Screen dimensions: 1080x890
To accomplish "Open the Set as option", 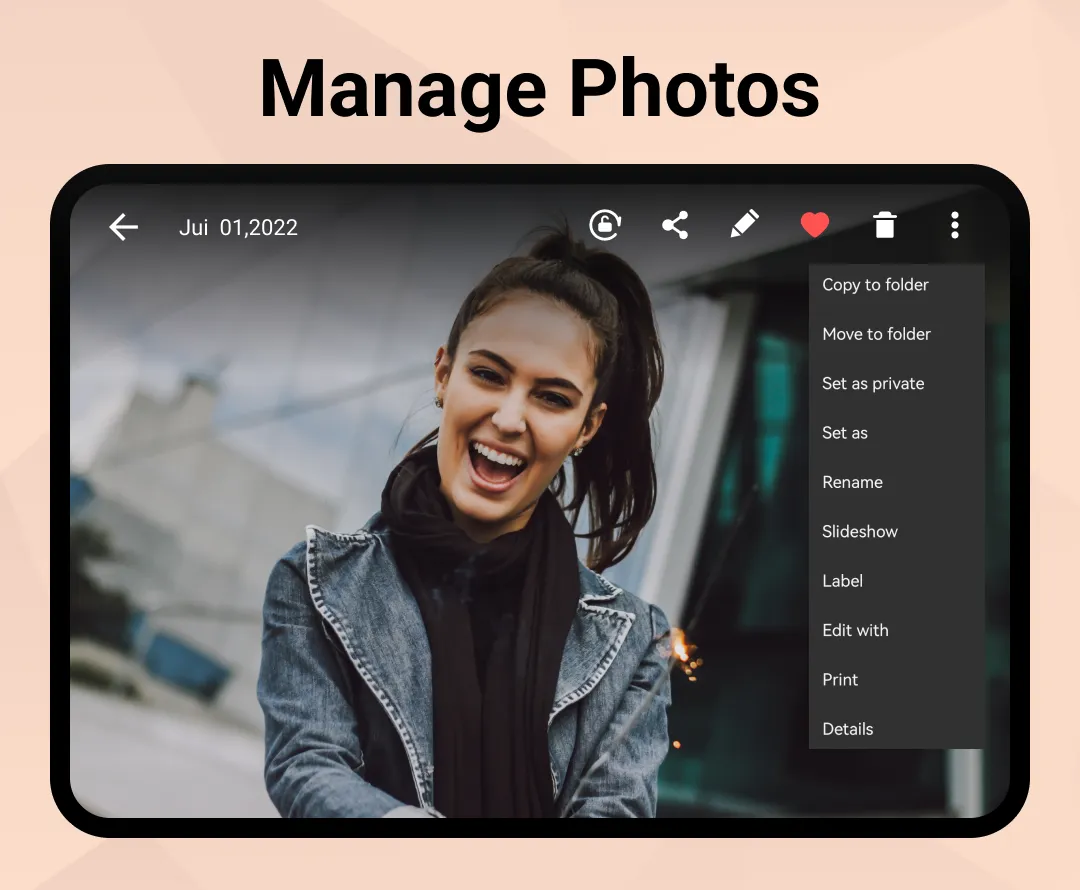I will coord(845,432).
